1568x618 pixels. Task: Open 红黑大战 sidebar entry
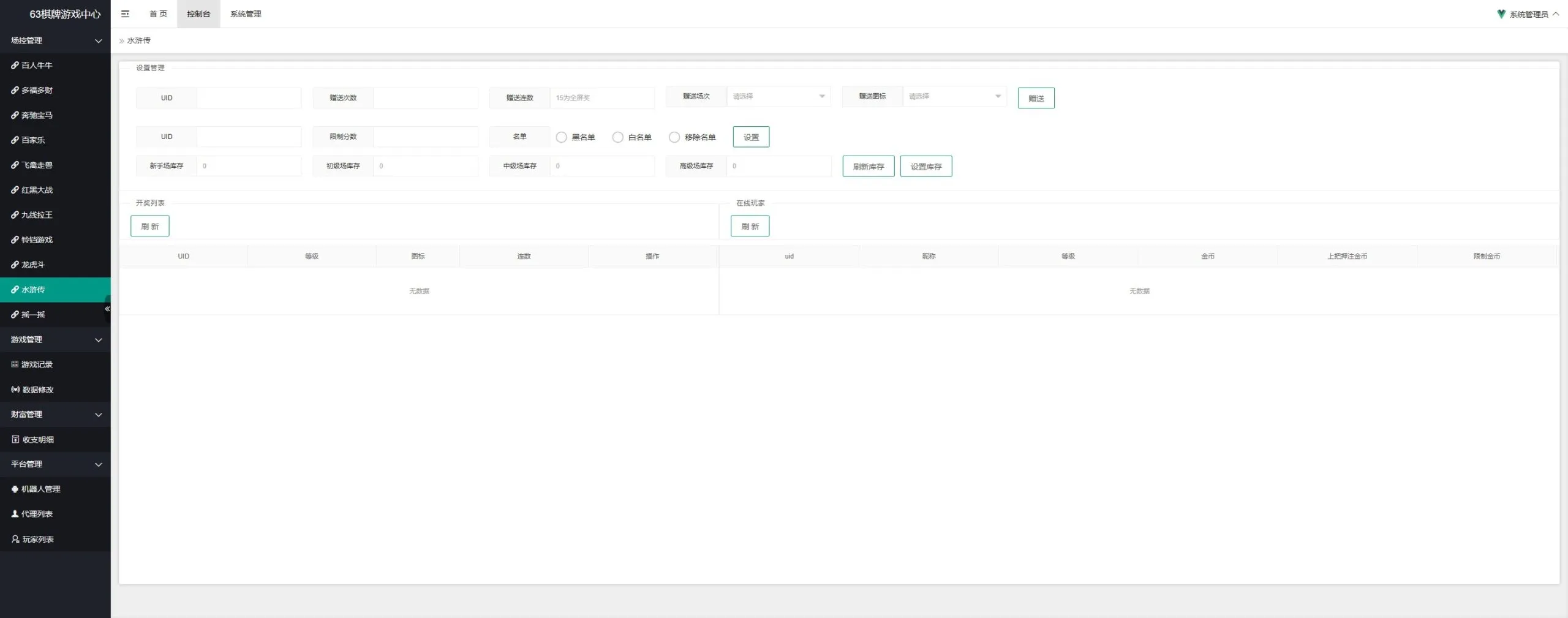pos(55,190)
